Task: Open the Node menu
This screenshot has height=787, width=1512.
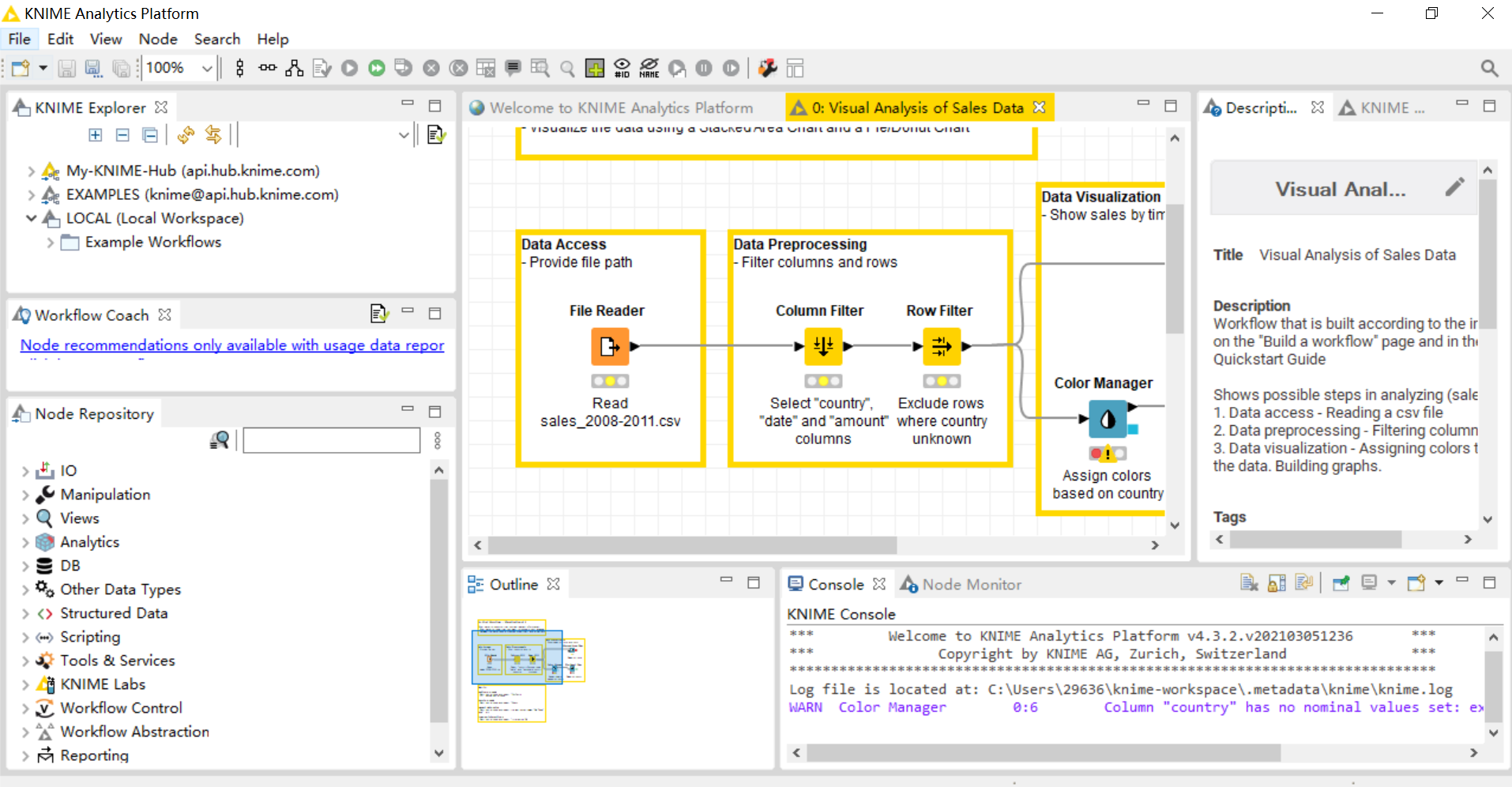Action: click(x=157, y=39)
